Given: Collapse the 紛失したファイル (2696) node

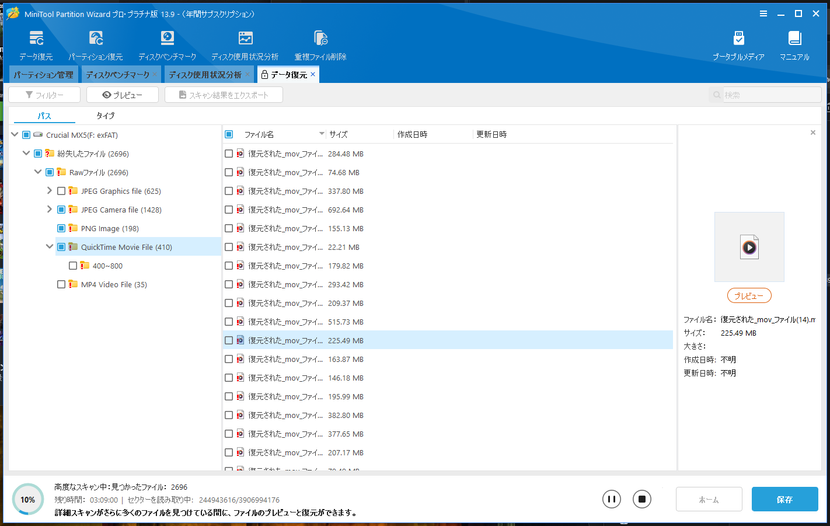Looking at the screenshot, I should pyautogui.click(x=26, y=153).
